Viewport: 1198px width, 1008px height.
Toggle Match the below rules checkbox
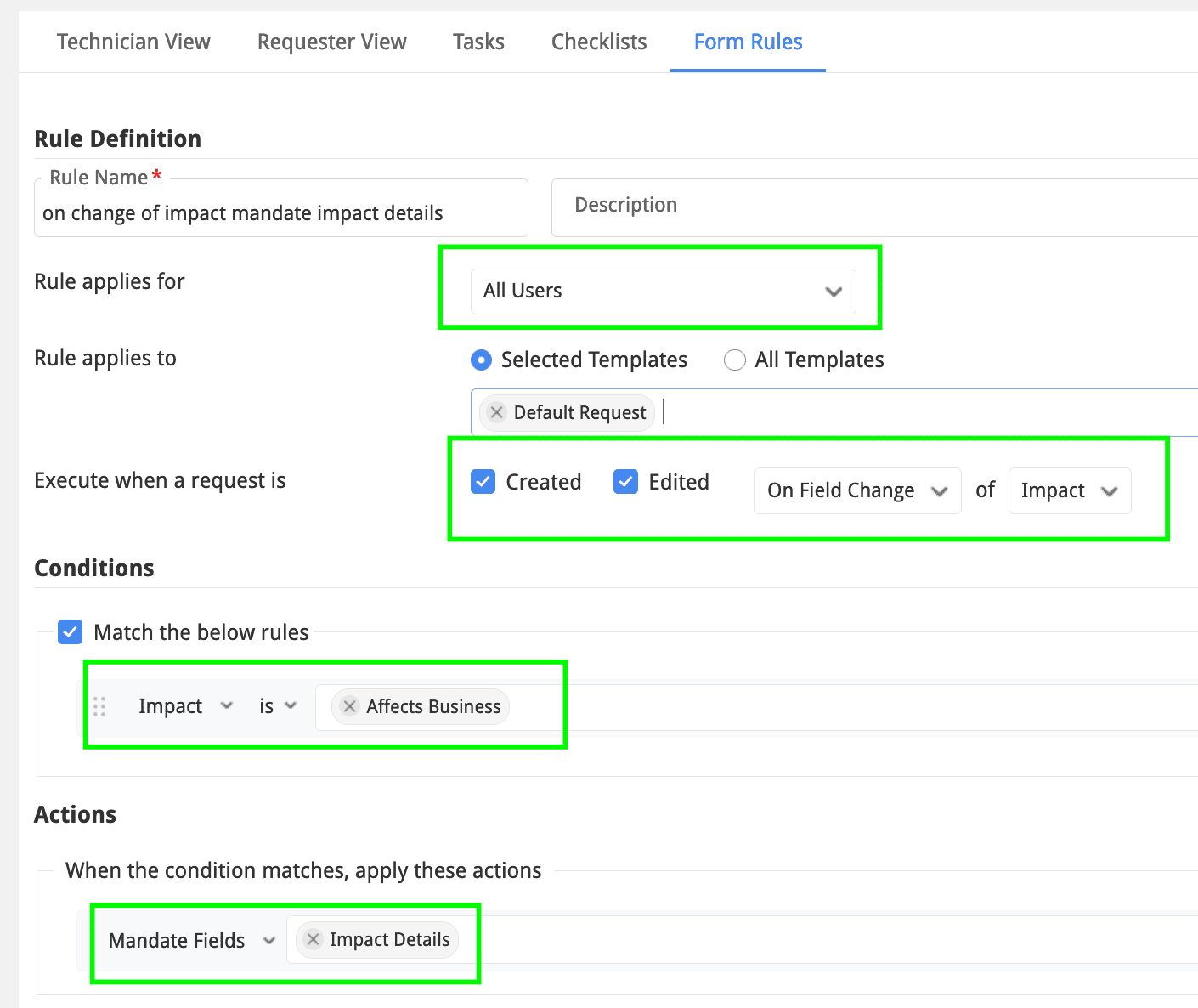pos(70,632)
